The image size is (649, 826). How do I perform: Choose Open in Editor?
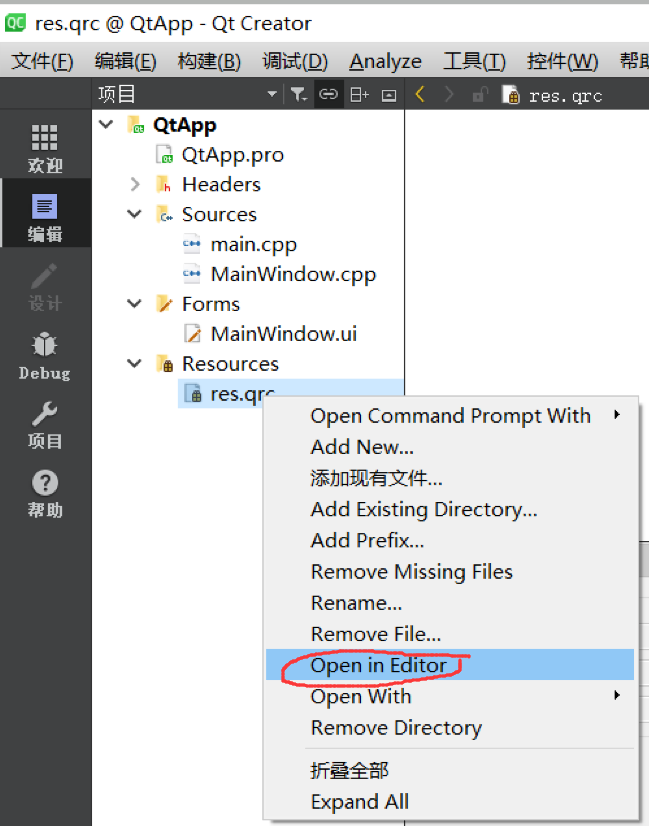point(449,664)
